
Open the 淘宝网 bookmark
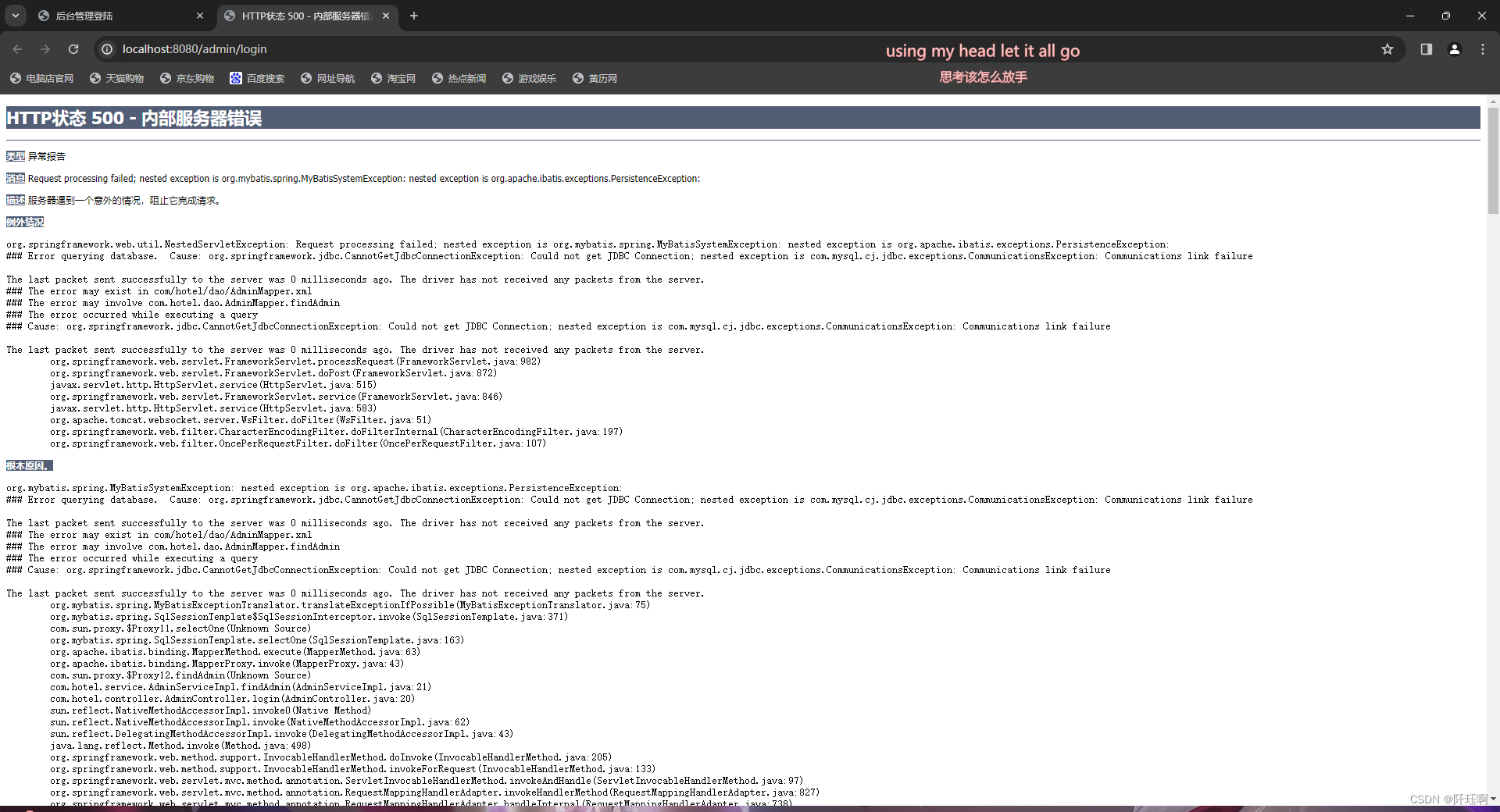[393, 77]
